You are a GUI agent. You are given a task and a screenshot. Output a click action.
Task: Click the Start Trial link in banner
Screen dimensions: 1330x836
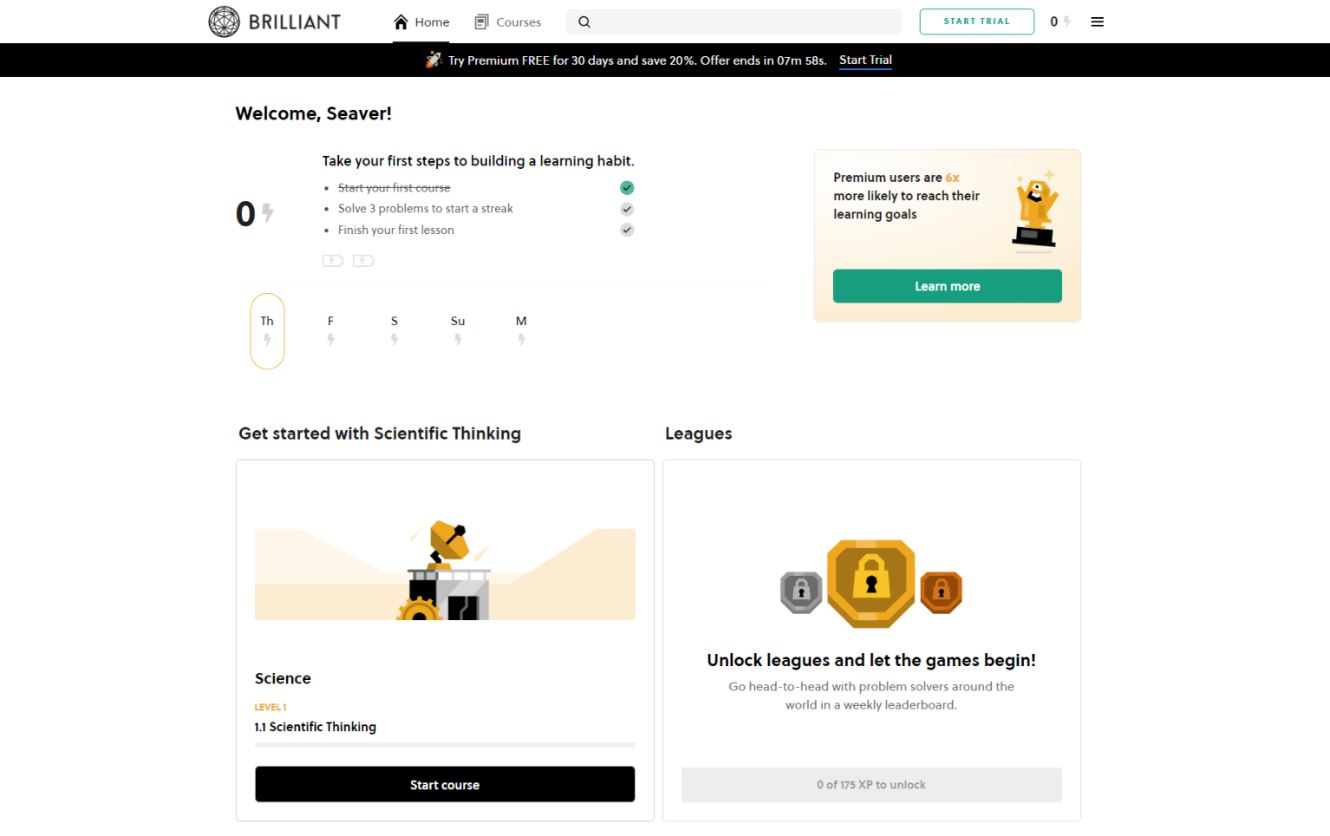pyautogui.click(x=865, y=60)
